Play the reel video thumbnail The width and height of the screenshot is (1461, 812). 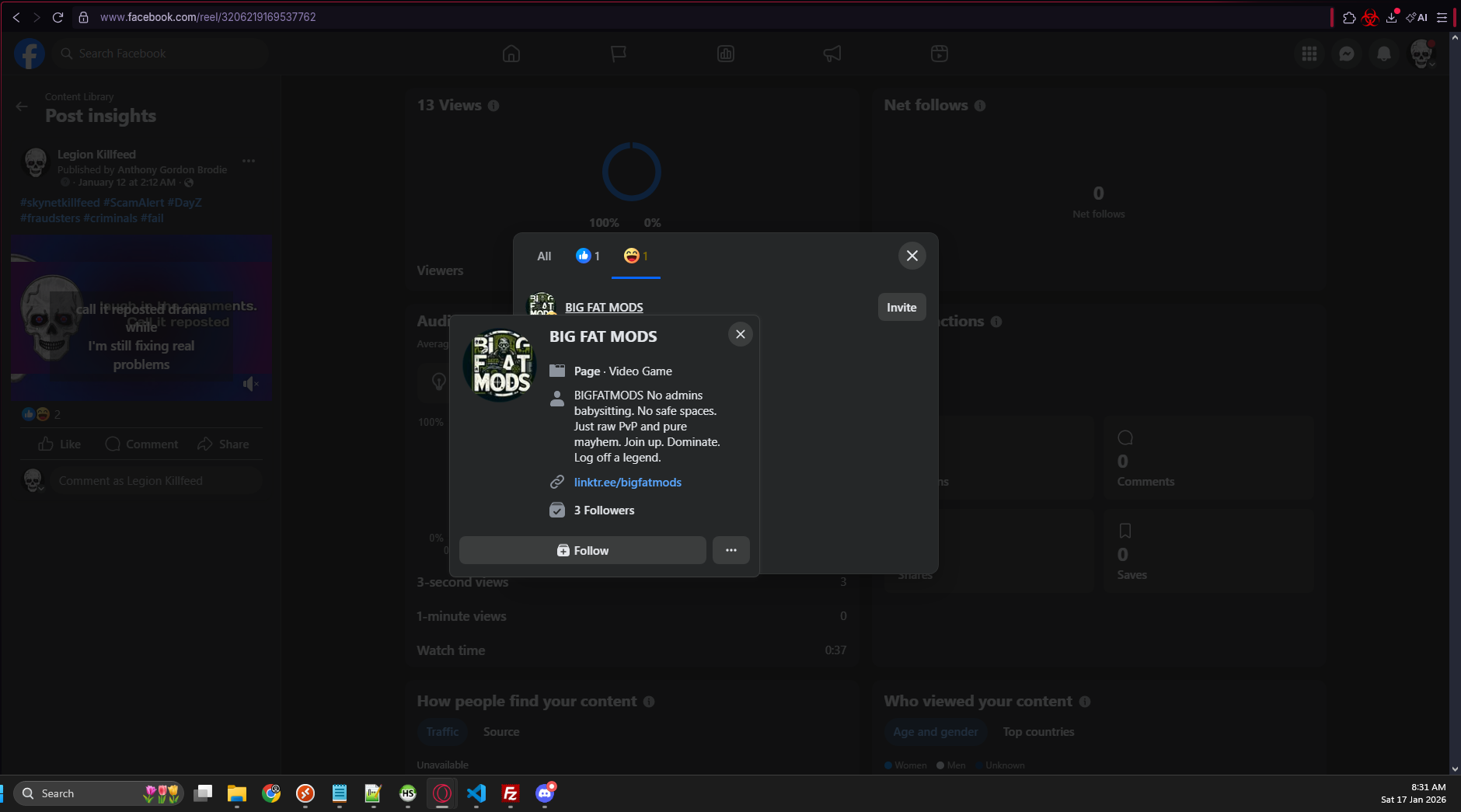[x=141, y=318]
